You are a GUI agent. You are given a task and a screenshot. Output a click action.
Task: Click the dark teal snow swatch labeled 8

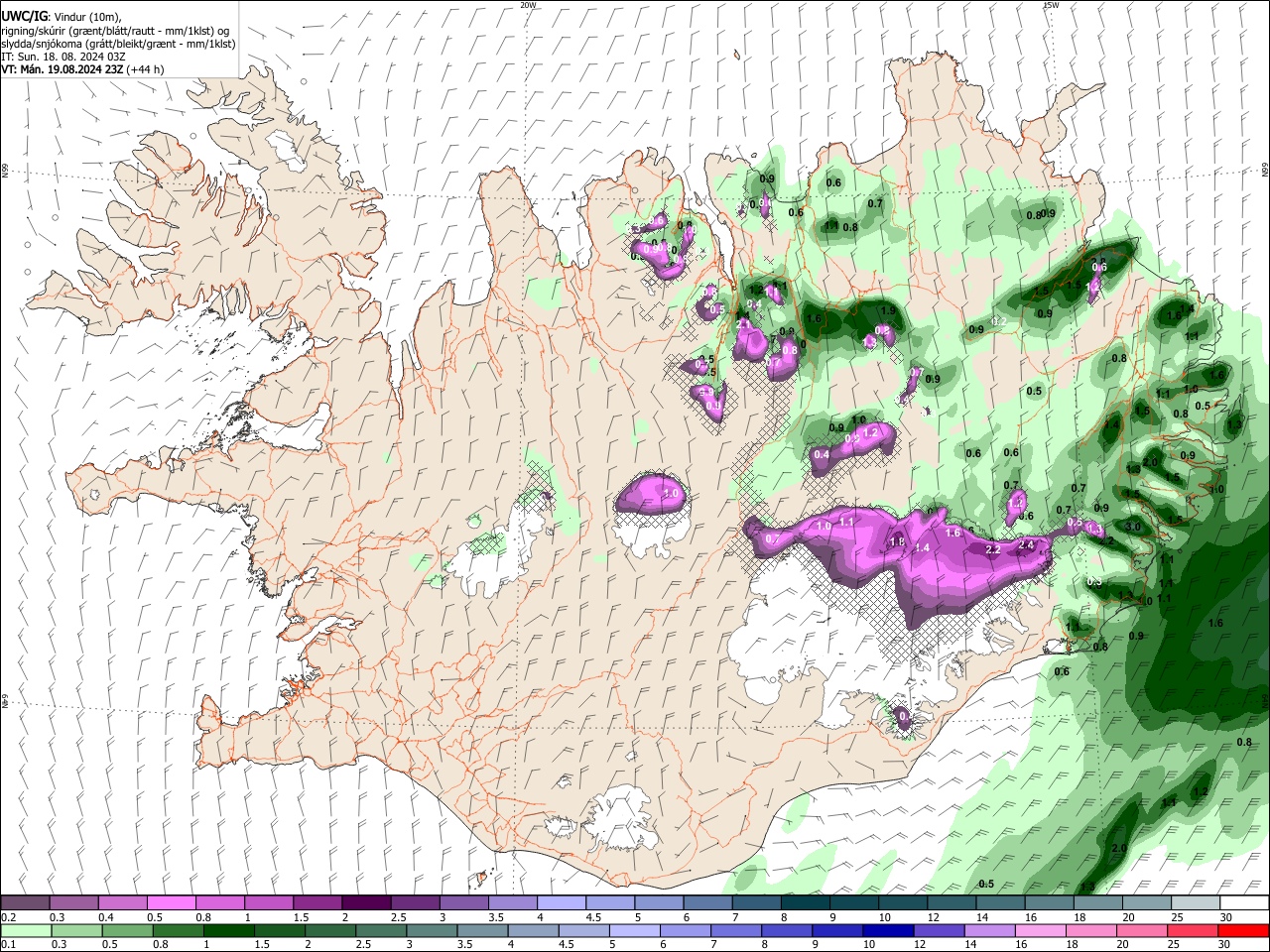[806, 902]
